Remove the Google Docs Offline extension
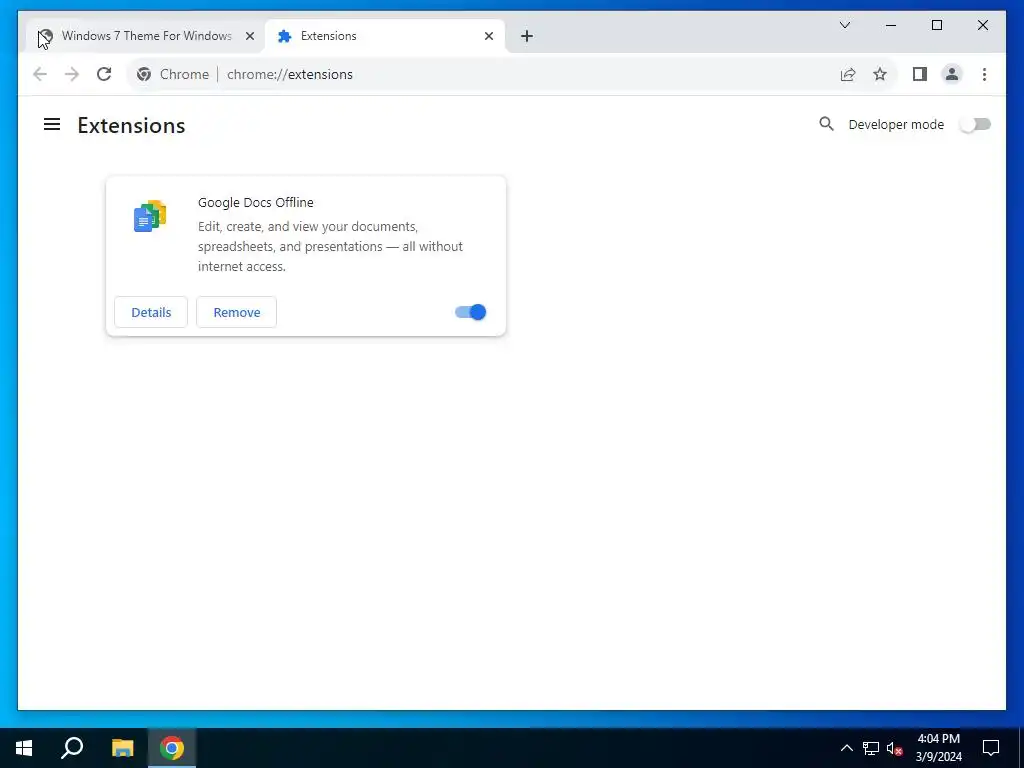 236,312
